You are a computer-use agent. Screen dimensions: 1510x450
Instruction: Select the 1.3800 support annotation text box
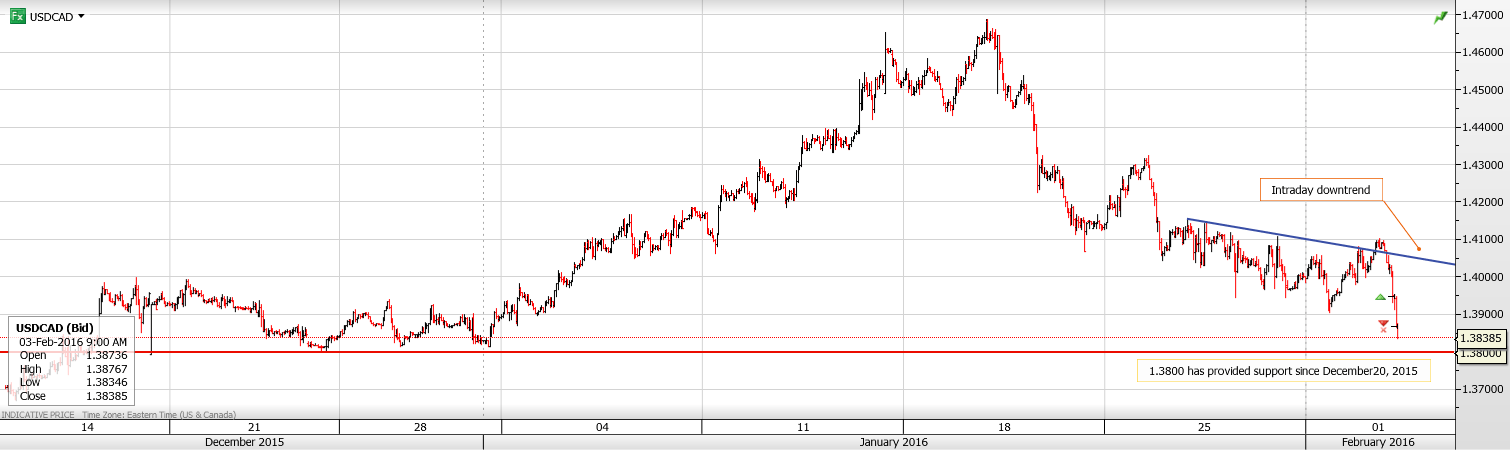1283,371
